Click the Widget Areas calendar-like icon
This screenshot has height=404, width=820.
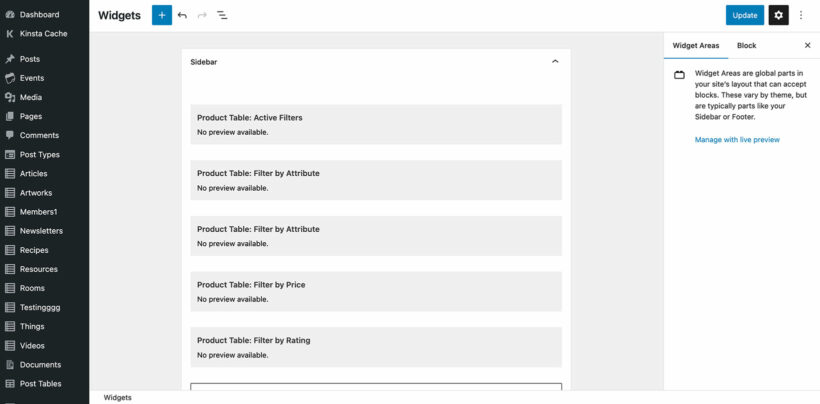(x=679, y=75)
